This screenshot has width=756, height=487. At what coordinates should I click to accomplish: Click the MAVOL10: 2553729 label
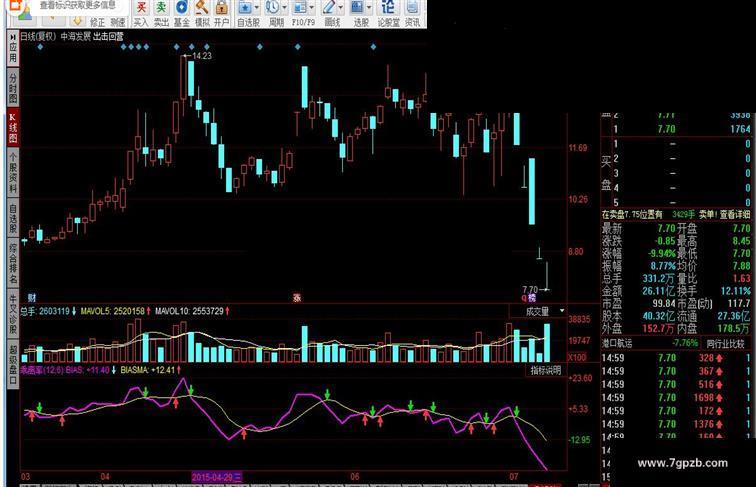click(x=189, y=311)
